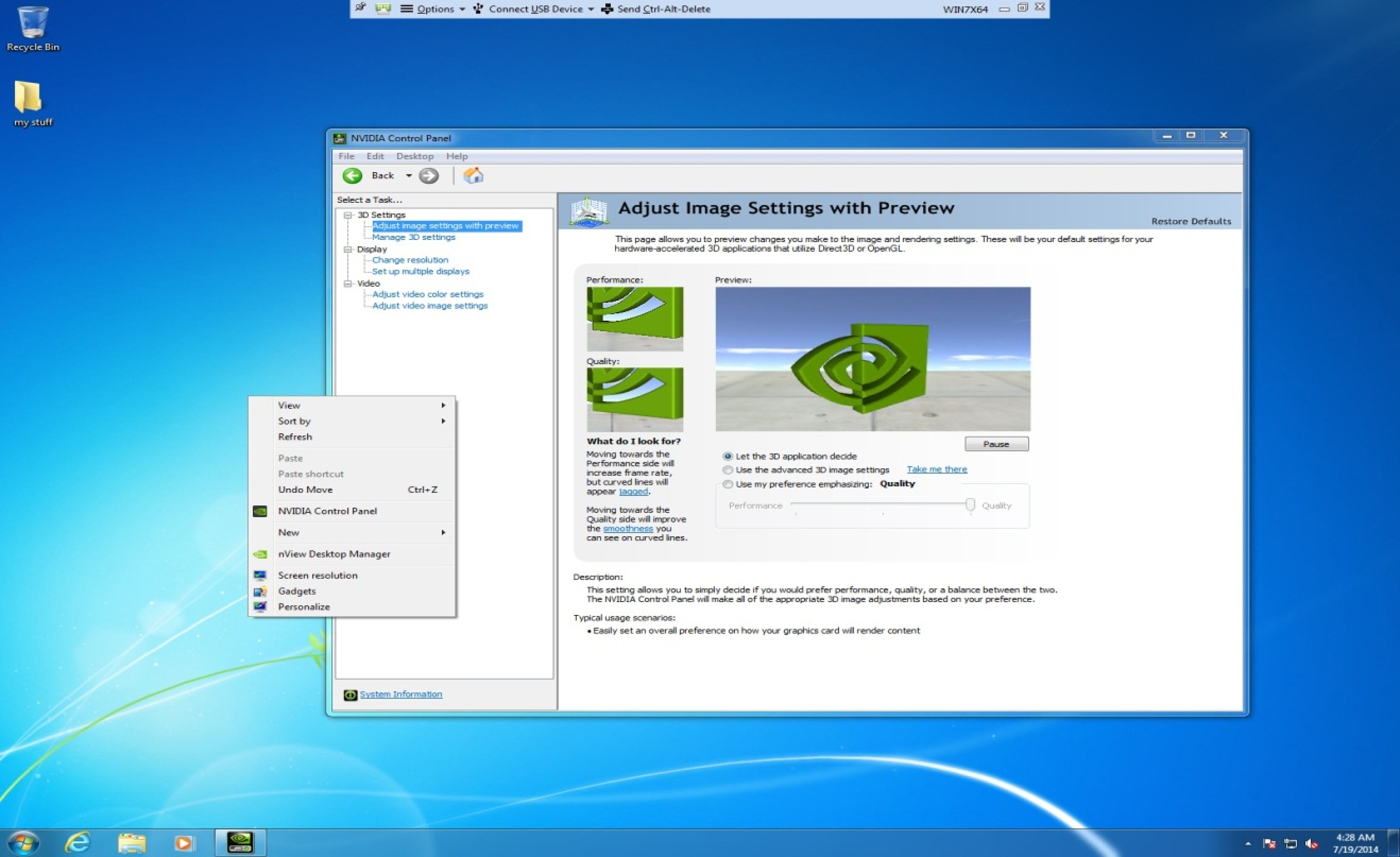Open the Back button dropdown arrow
This screenshot has width=1400, height=857.
tap(408, 176)
